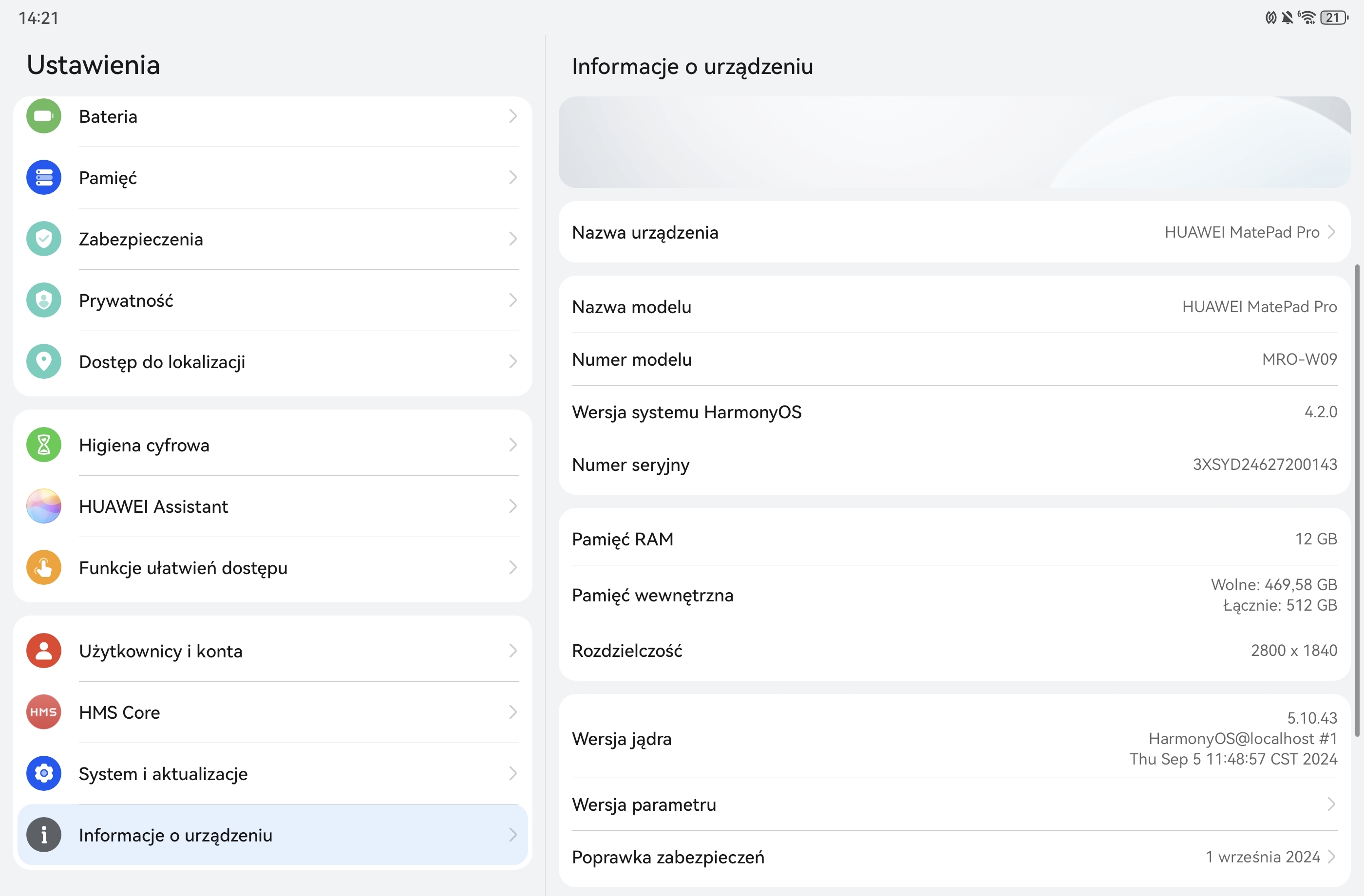Tap the Ustawienia heading

click(94, 65)
